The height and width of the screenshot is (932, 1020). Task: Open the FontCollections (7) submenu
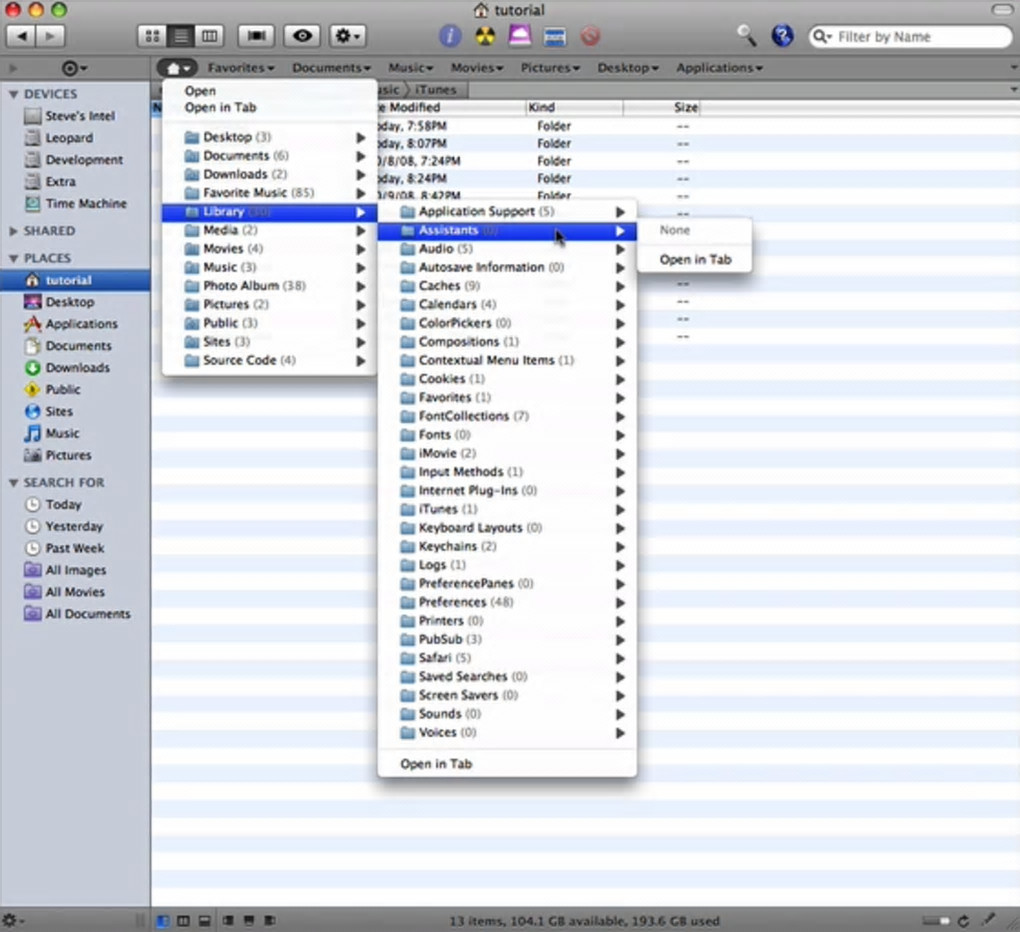pos(507,416)
